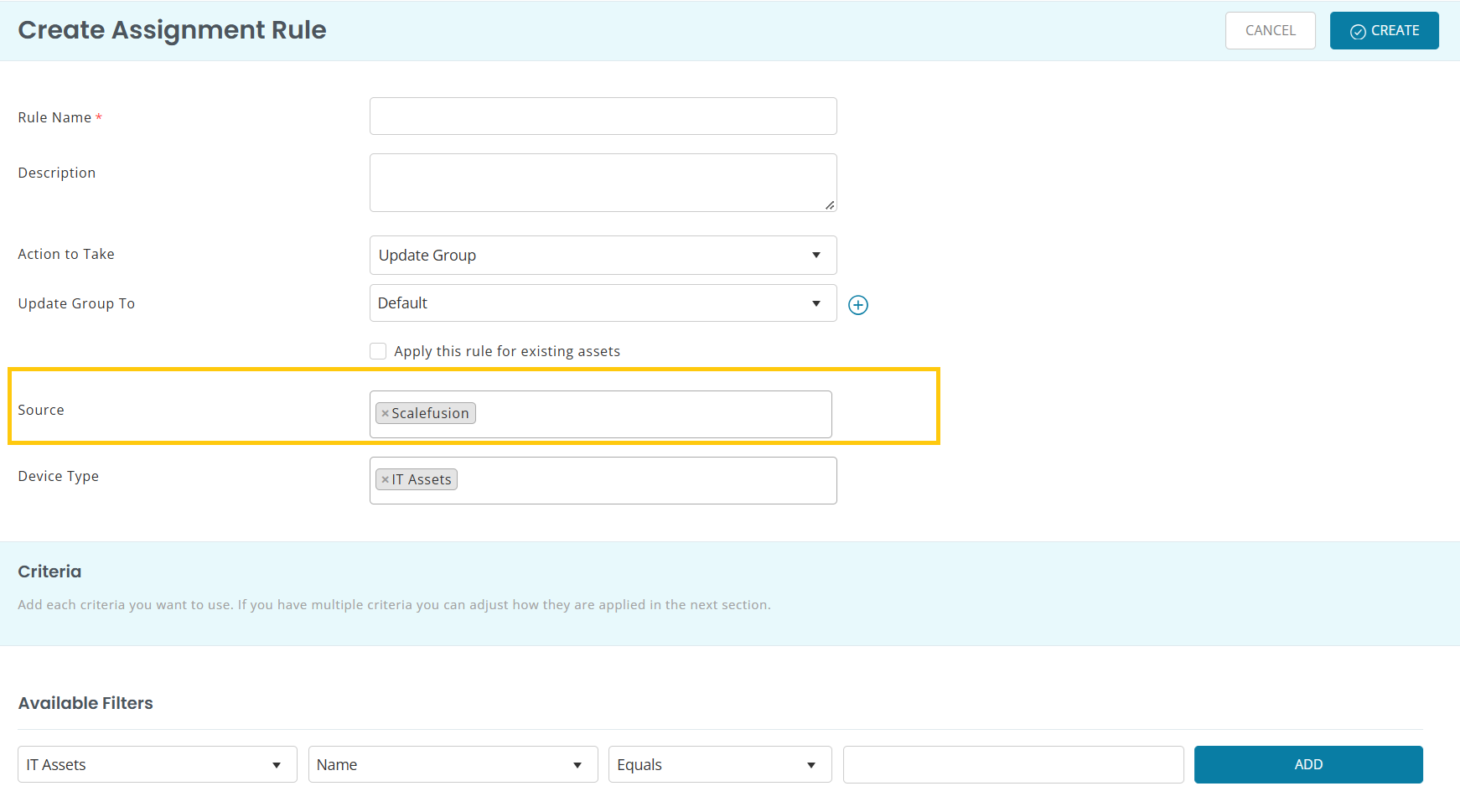Focus the Description text area
Viewport: 1460px width, 812px height.
click(x=603, y=183)
